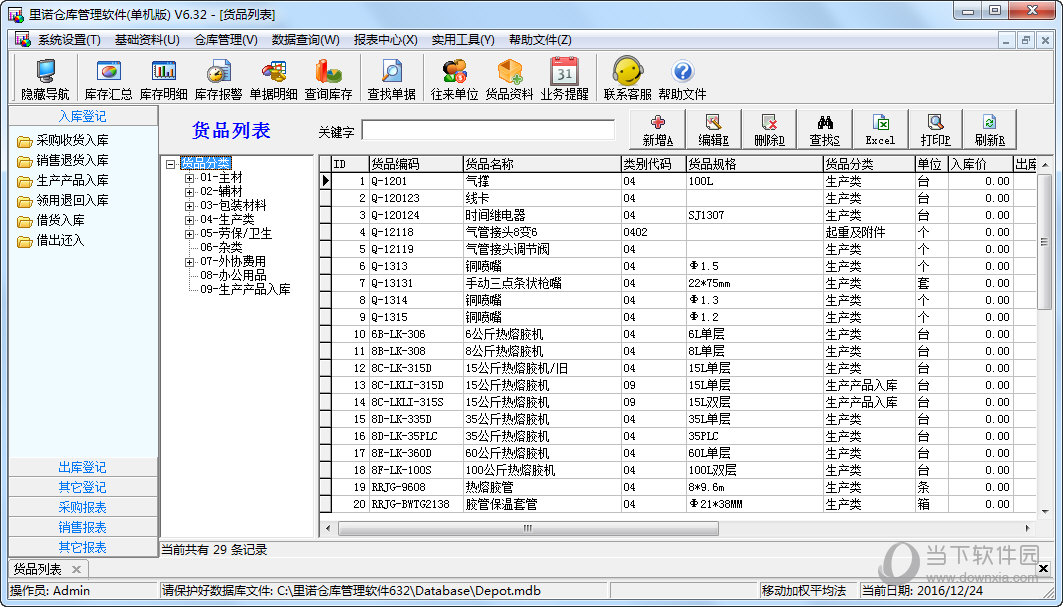
Task: Open the 往来单位 contacts manager
Action: tap(454, 78)
